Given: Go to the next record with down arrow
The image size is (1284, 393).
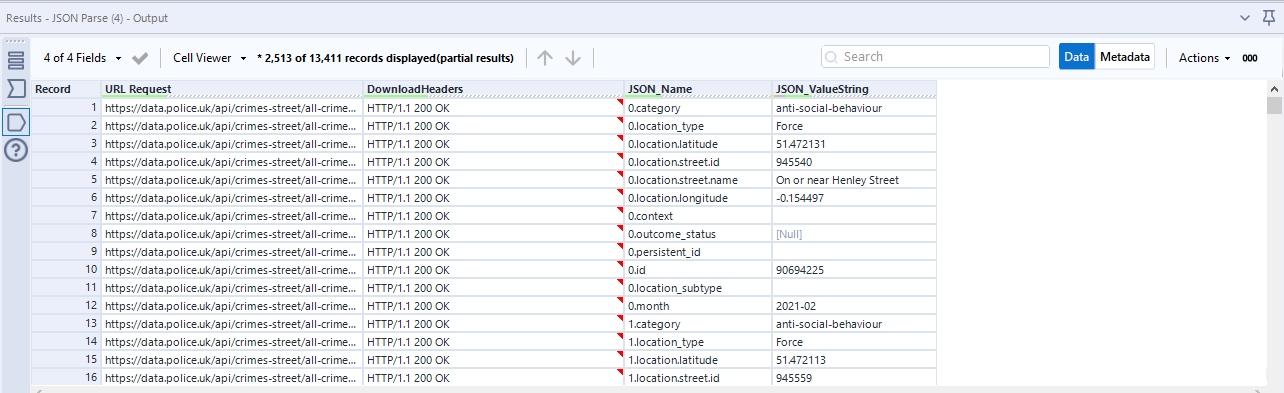Looking at the screenshot, I should pos(573,58).
